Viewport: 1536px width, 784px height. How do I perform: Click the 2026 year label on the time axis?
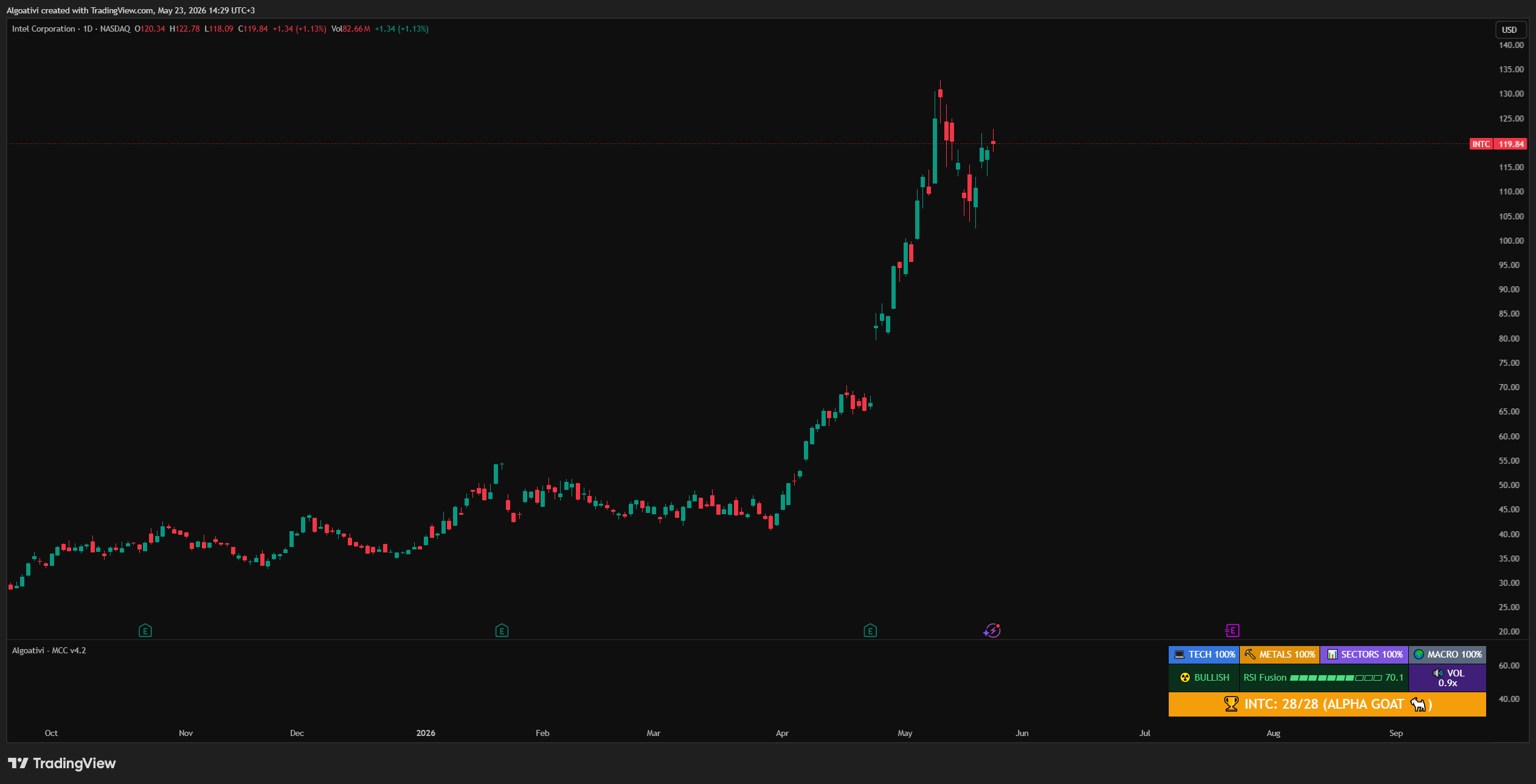coord(426,733)
